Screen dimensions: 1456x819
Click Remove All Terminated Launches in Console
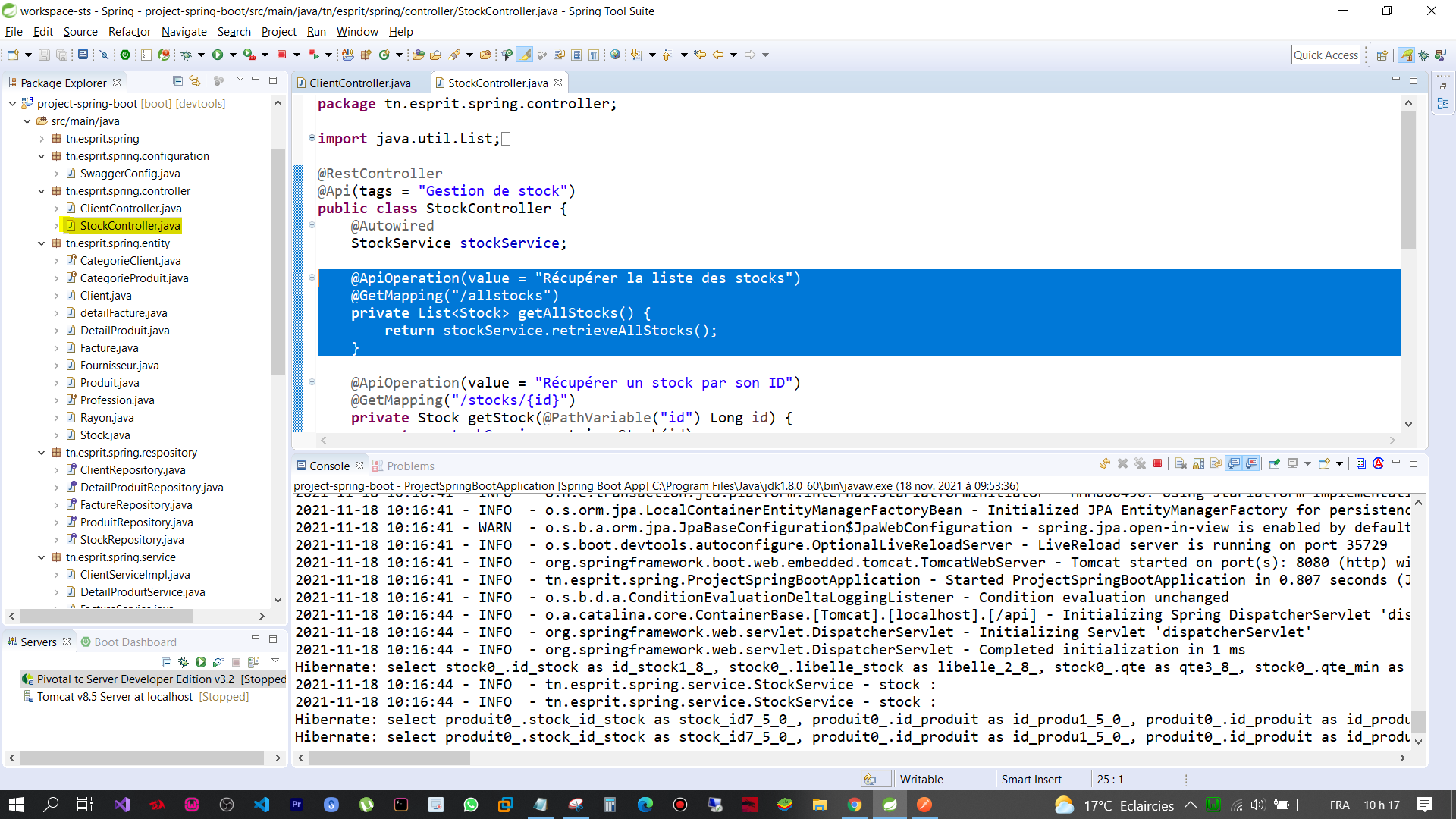pyautogui.click(x=1140, y=463)
